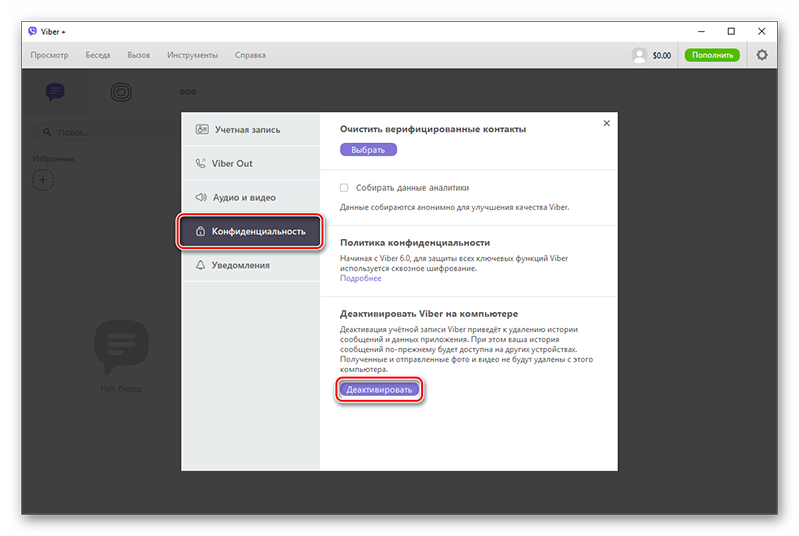Select the Аудио и видео tab
Viewport: 799px width, 536px height.
coord(251,197)
